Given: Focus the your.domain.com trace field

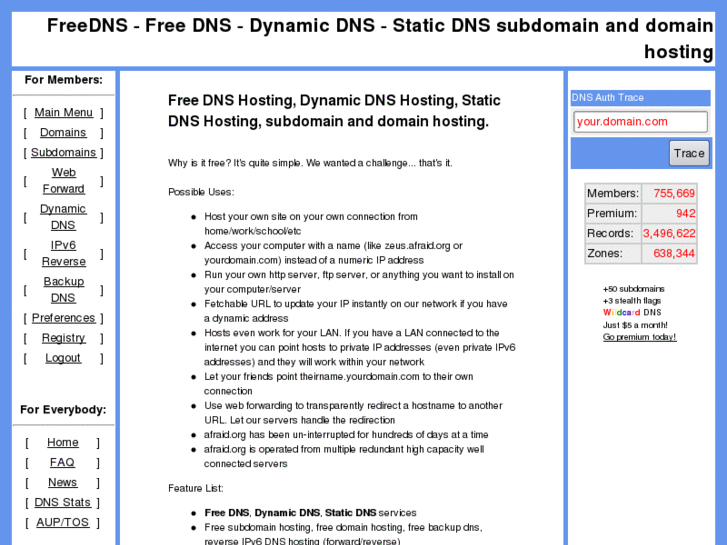Looking at the screenshot, I should pos(640,122).
